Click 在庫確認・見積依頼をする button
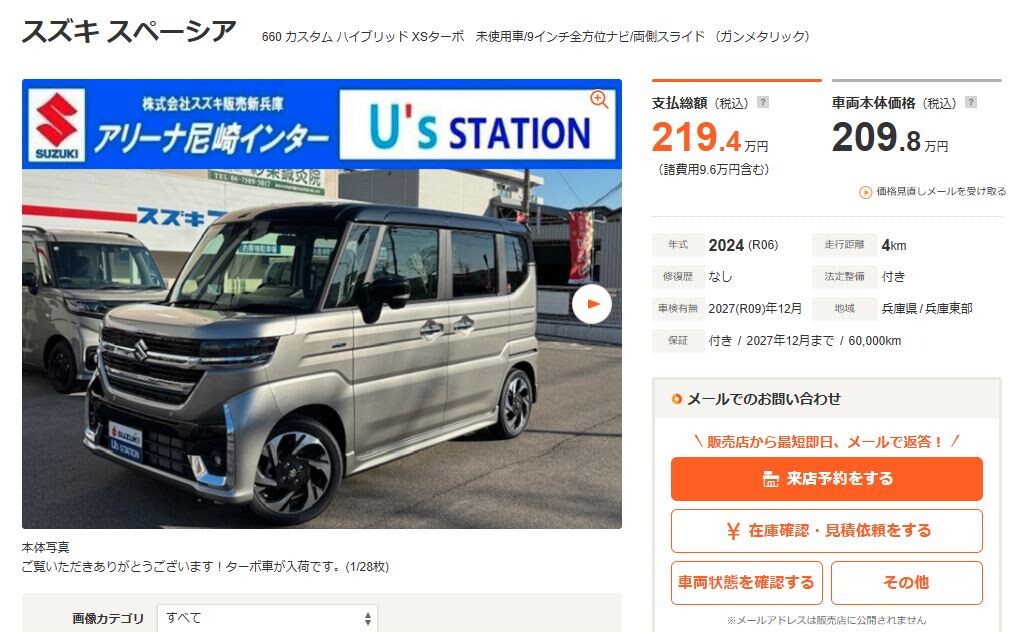Viewport: 1031px width, 632px height. [827, 531]
